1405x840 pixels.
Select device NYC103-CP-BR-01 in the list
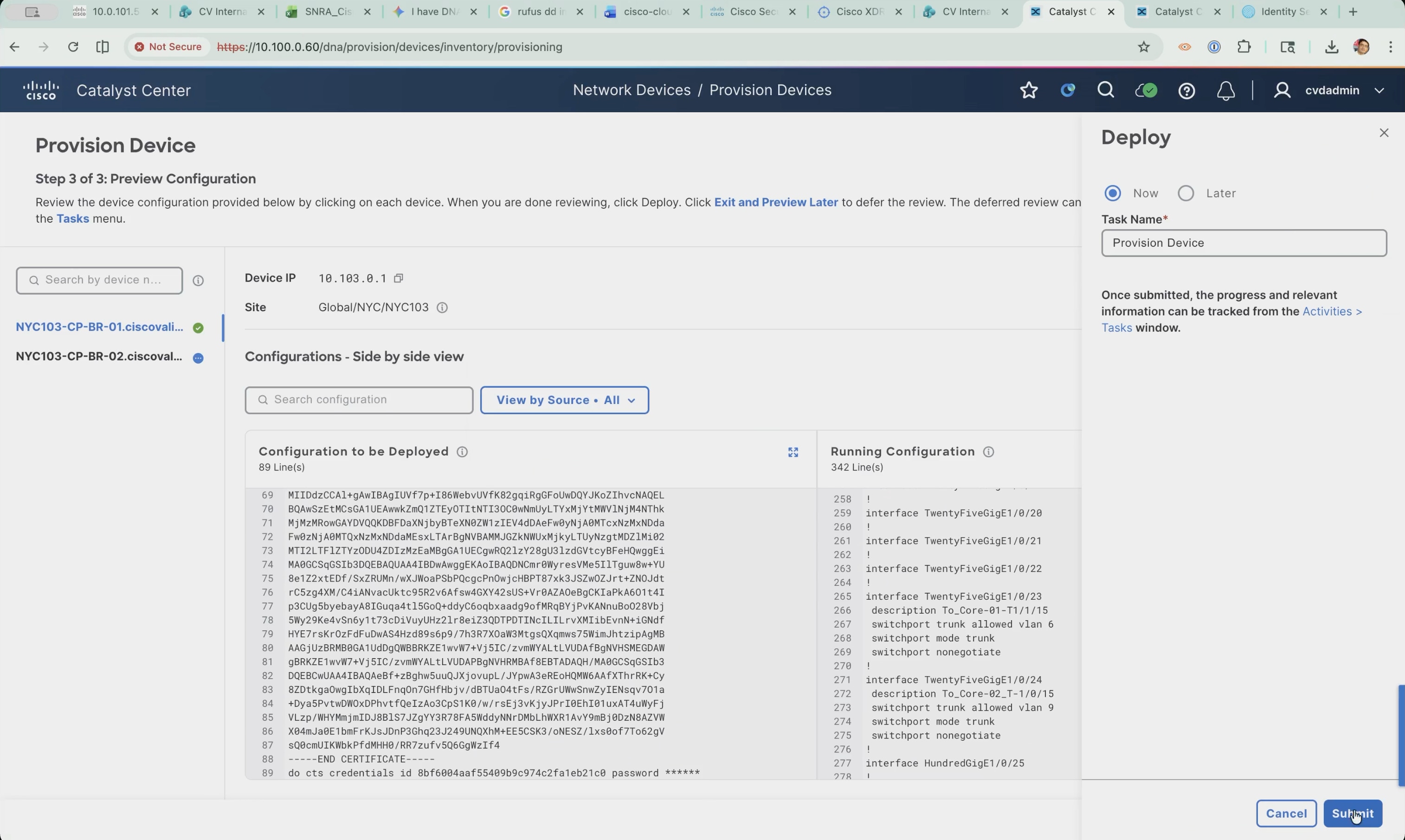(x=100, y=327)
